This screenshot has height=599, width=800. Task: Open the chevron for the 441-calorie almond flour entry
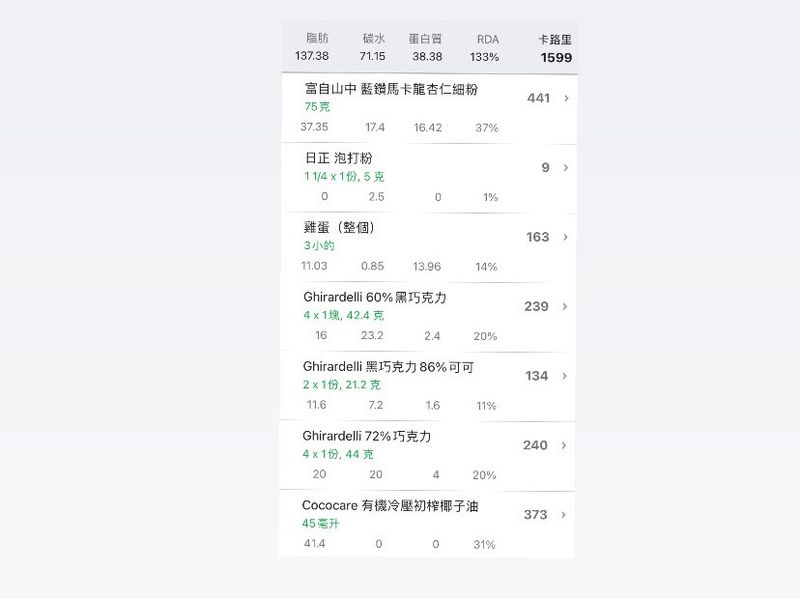click(x=566, y=98)
